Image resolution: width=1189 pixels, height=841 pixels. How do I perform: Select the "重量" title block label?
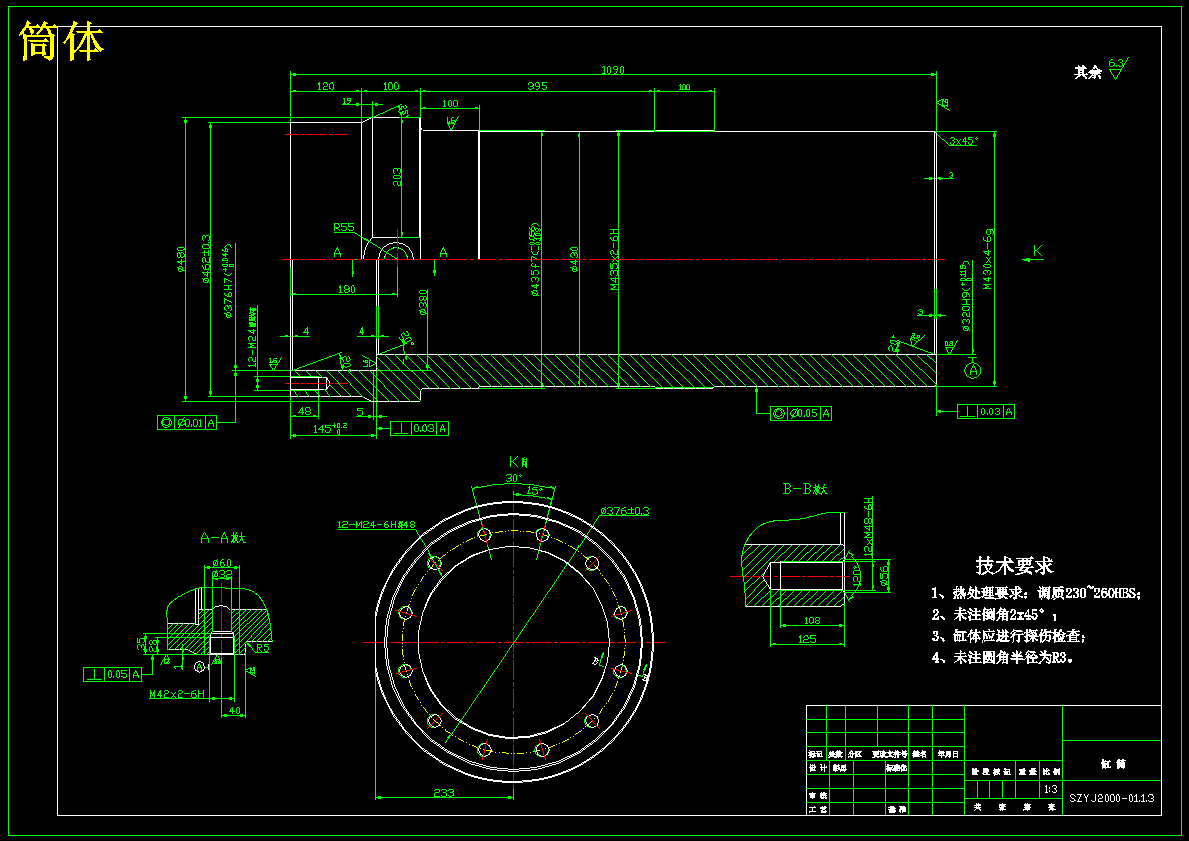pyautogui.click(x=1027, y=771)
